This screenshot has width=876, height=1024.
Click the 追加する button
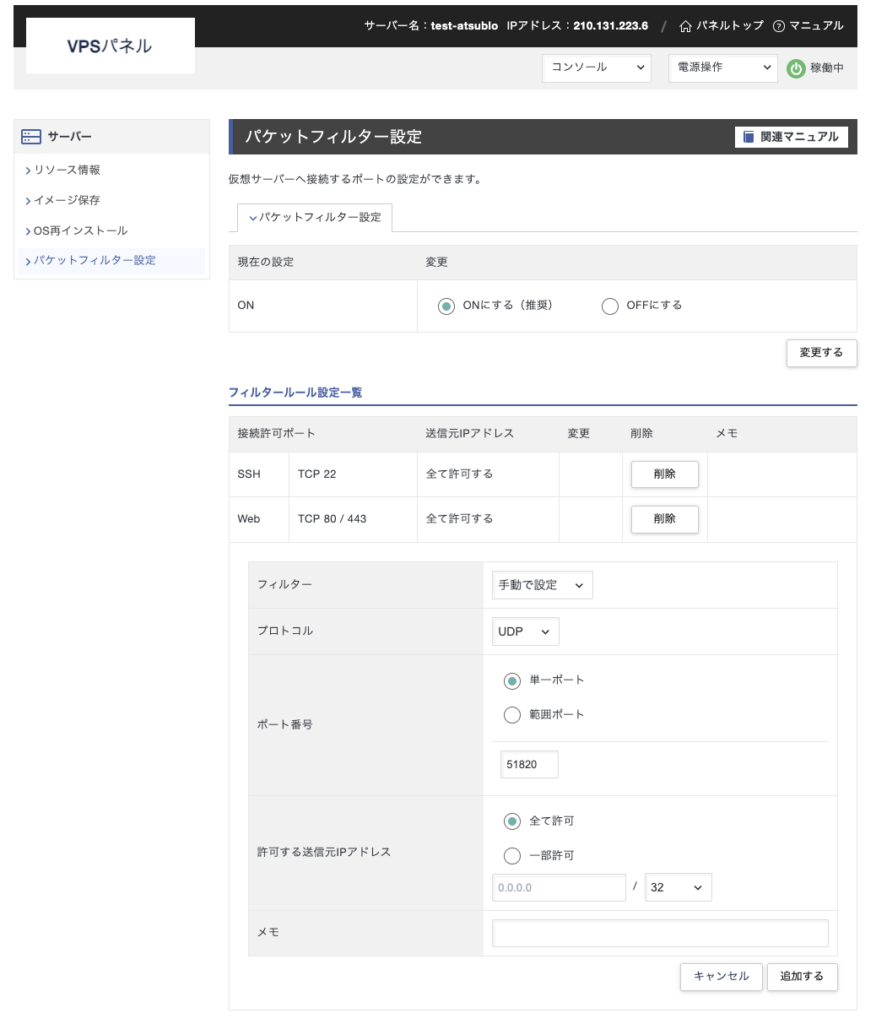click(x=802, y=976)
